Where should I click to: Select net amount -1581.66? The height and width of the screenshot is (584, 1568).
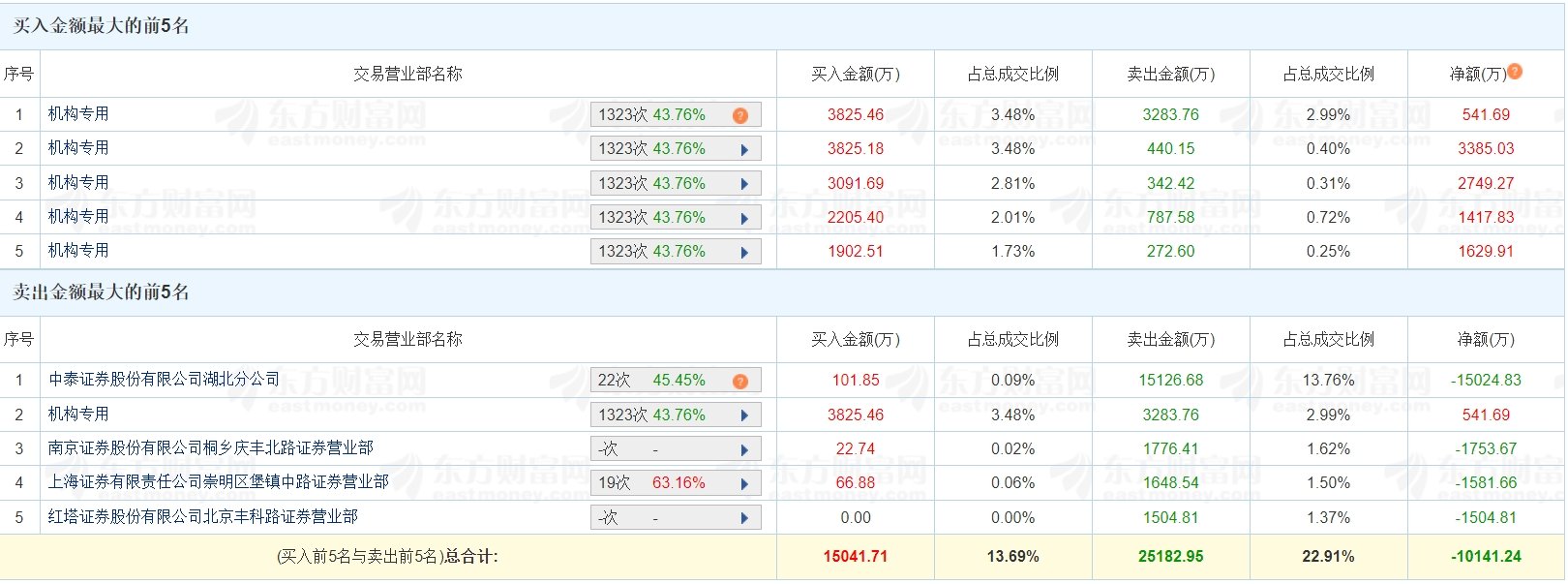point(1486,482)
